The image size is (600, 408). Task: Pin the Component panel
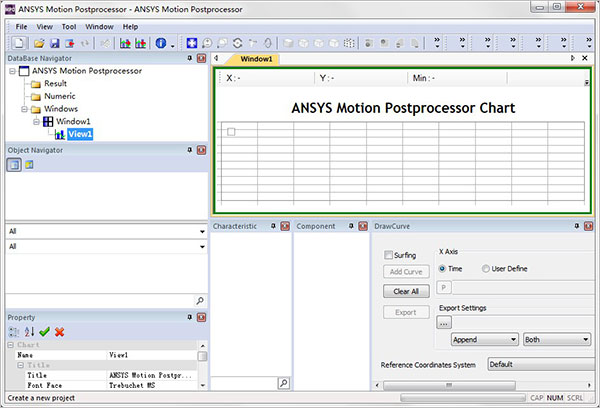(351, 226)
